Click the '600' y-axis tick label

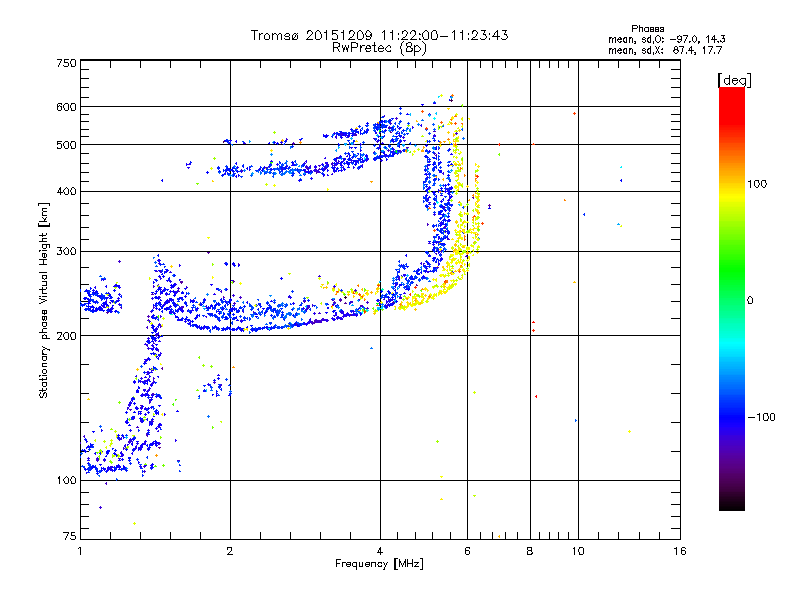(x=66, y=107)
